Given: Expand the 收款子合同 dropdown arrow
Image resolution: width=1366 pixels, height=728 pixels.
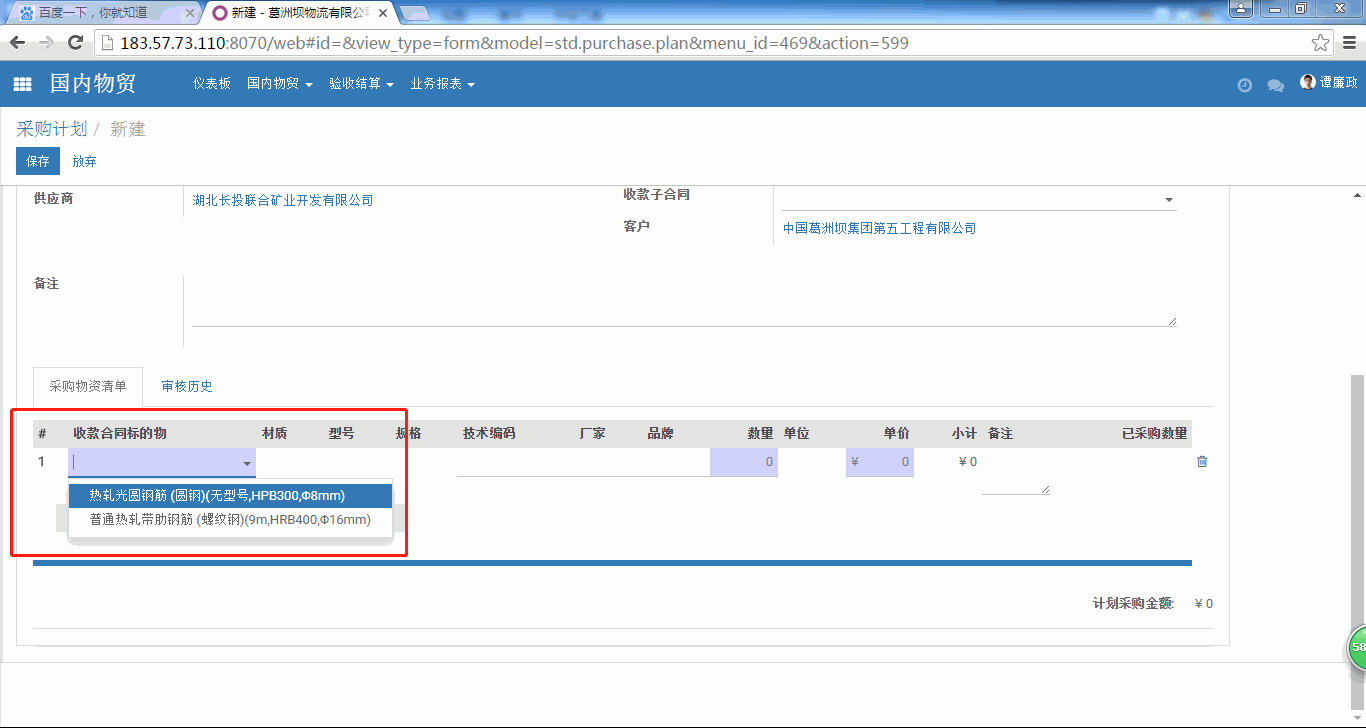Looking at the screenshot, I should [x=1168, y=200].
